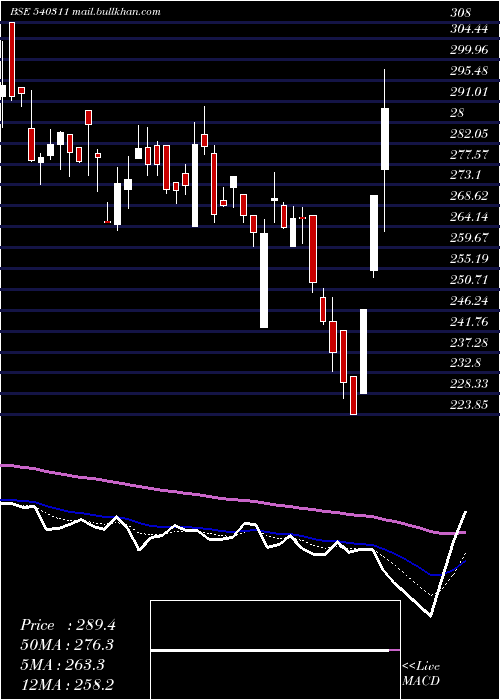Click the 'BSE 540311 mail.bullkhan.com' header text
The width and height of the screenshot is (500, 700).
[86, 12]
